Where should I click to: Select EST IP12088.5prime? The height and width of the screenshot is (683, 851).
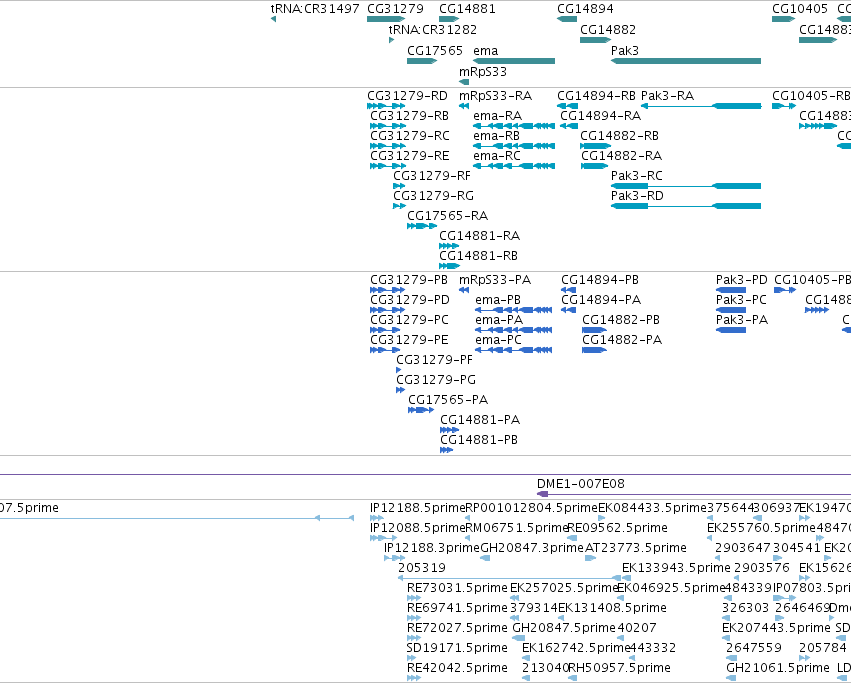[x=417, y=528]
